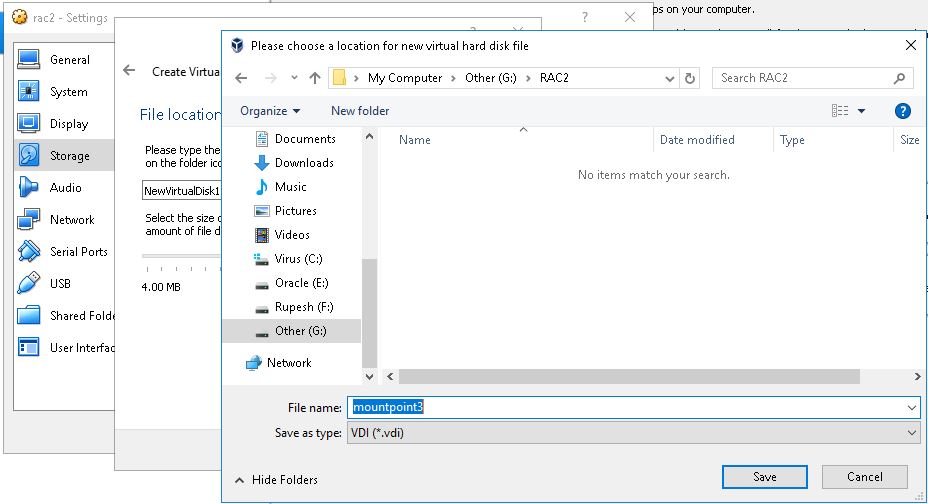Open view options dropdown arrow

pyautogui.click(x=862, y=111)
